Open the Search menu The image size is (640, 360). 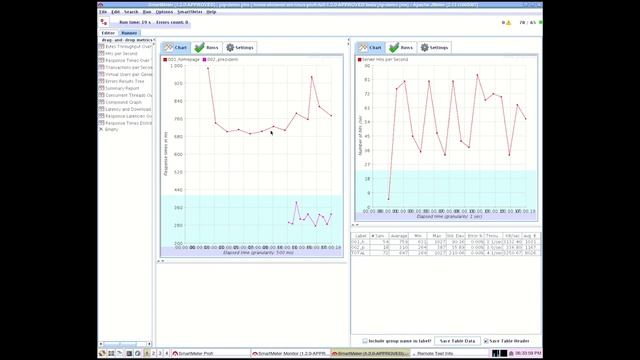tap(131, 12)
